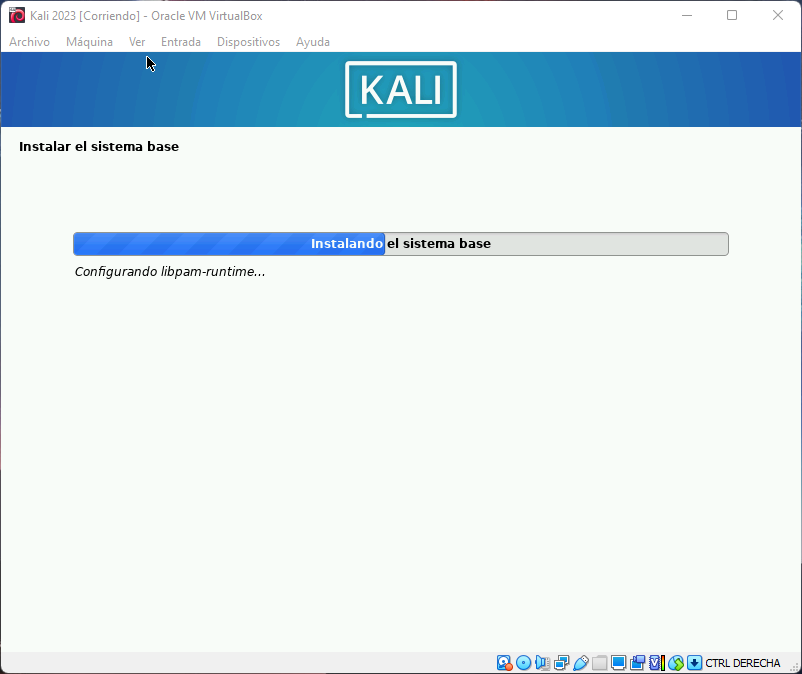The width and height of the screenshot is (802, 674).
Task: Open the Dispositivos menu
Action: pos(249,42)
